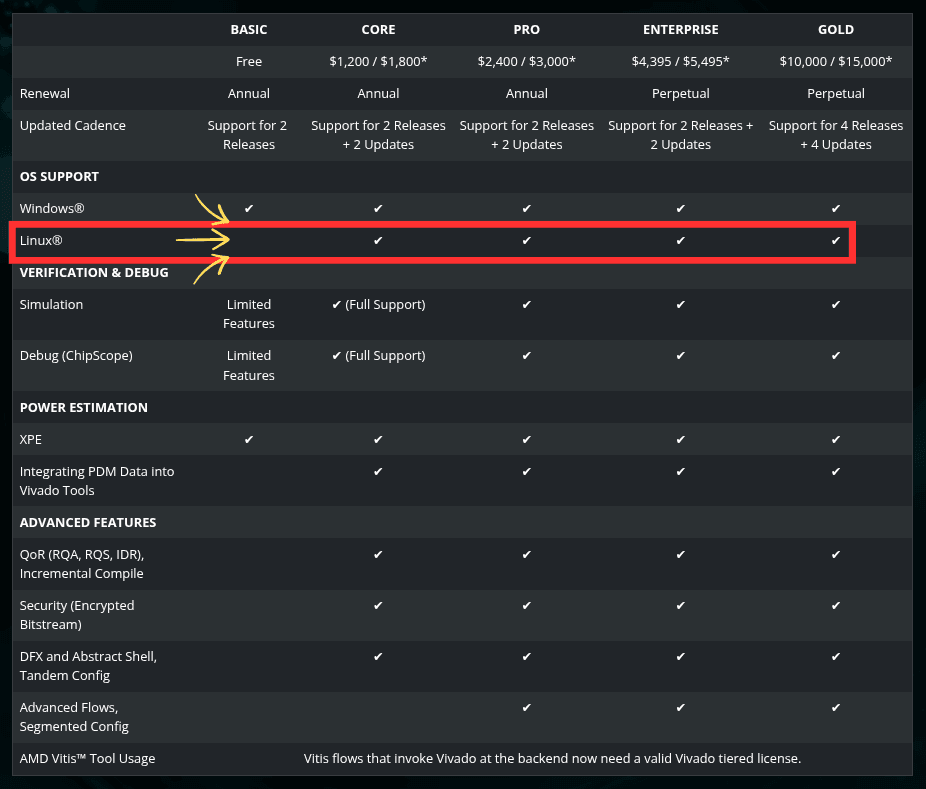Click 'QoR (RQA, RQS, IDR), Incremental Compile'

pos(81,564)
